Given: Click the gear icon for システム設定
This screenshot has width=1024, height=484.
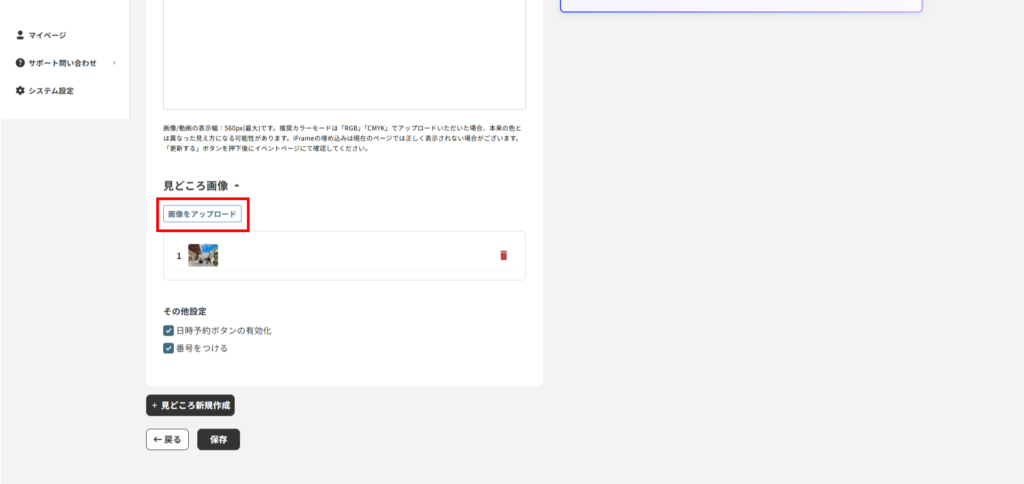Looking at the screenshot, I should click(x=20, y=91).
